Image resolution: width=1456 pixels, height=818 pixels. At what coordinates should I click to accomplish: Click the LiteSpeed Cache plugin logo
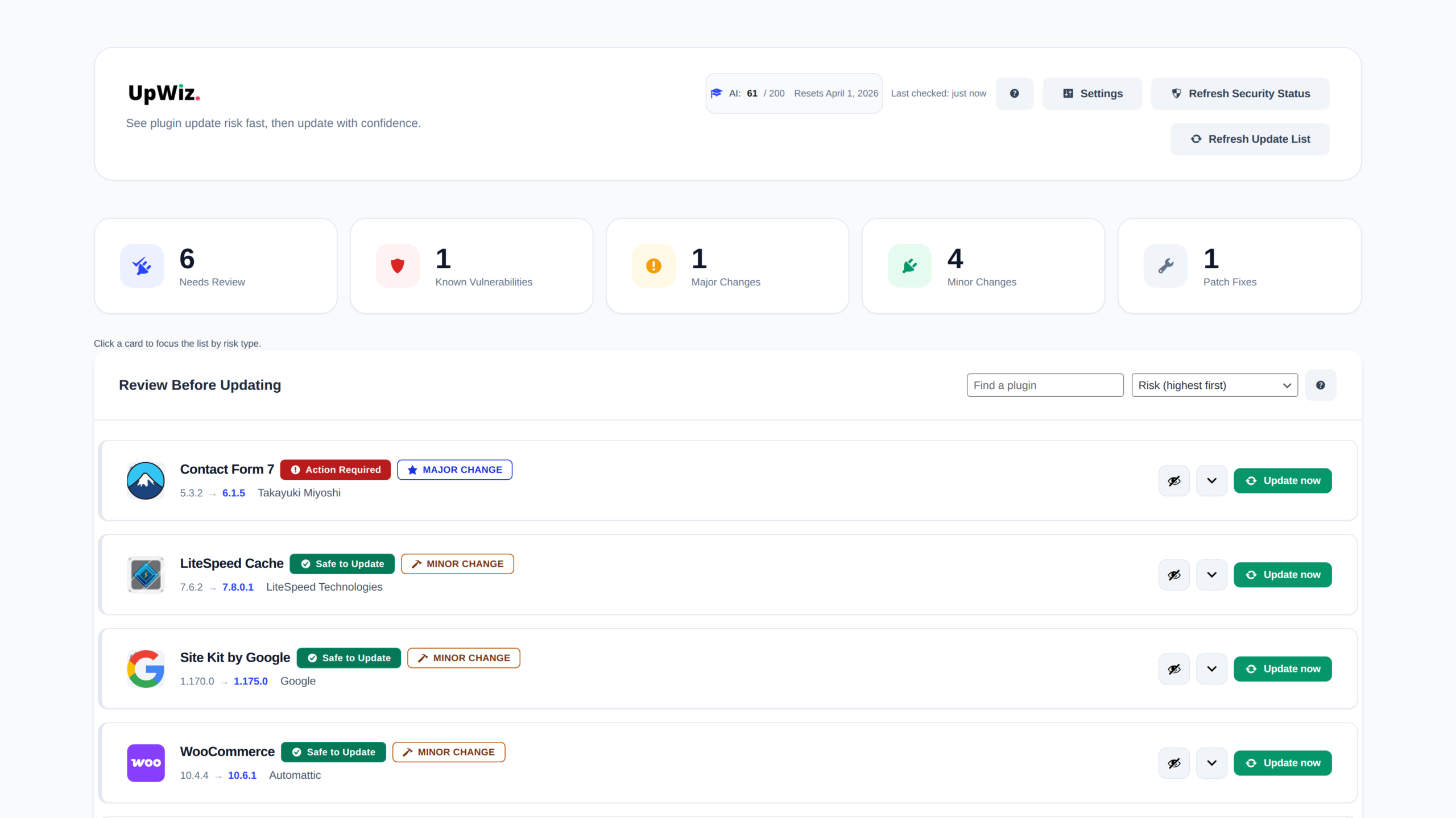[x=146, y=575]
